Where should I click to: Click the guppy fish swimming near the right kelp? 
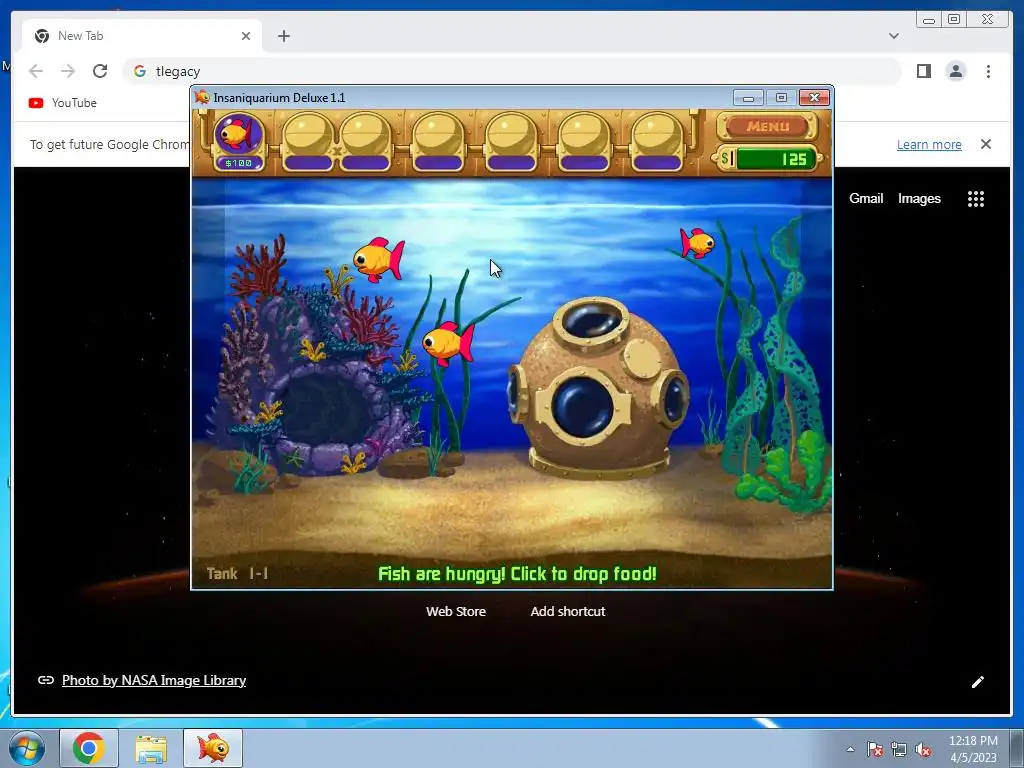[x=697, y=244]
